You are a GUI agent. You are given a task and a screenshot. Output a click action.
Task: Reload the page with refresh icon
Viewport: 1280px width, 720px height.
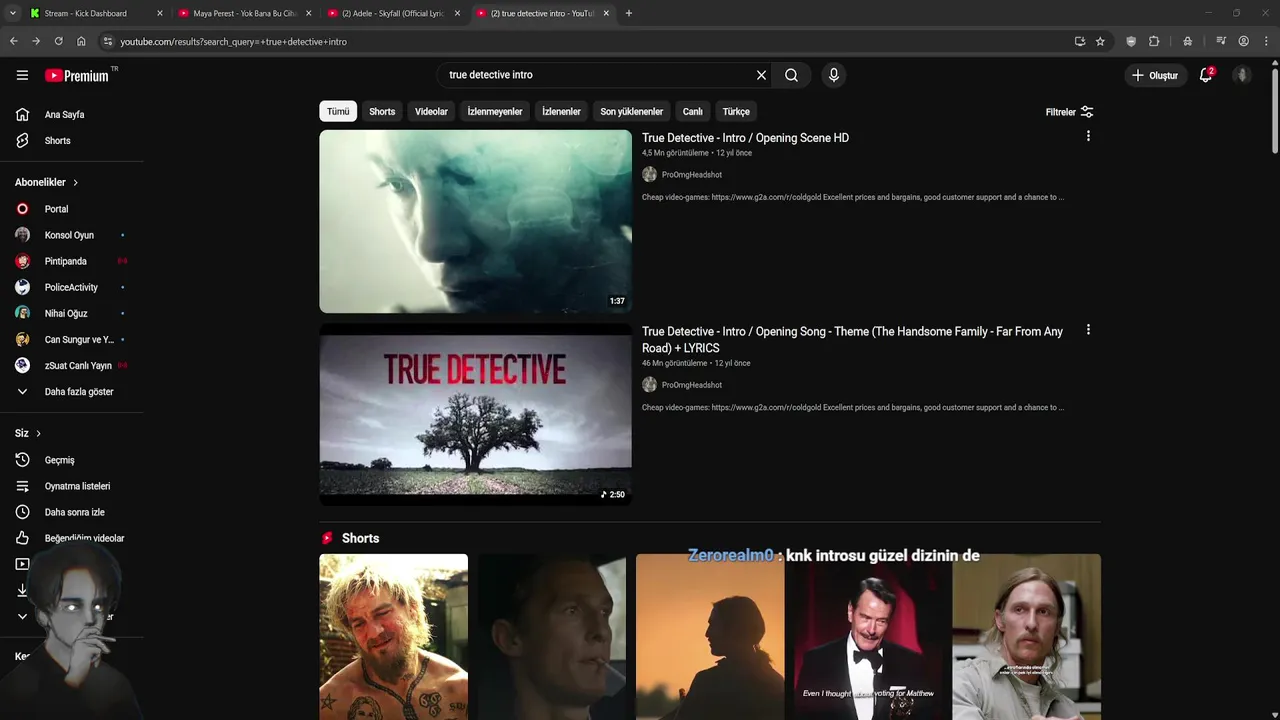point(58,41)
